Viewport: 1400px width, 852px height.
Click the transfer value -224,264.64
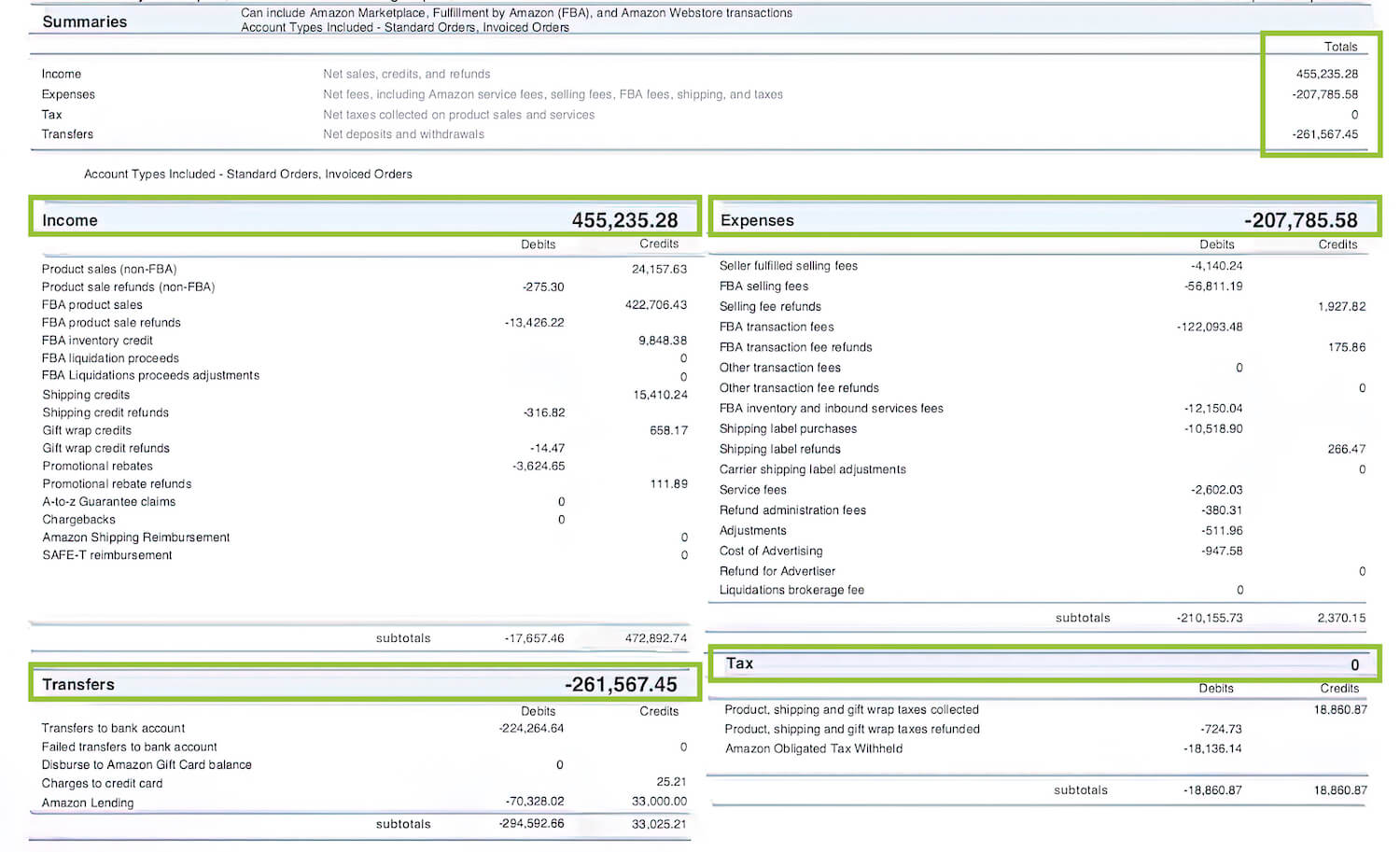pyautogui.click(x=532, y=728)
